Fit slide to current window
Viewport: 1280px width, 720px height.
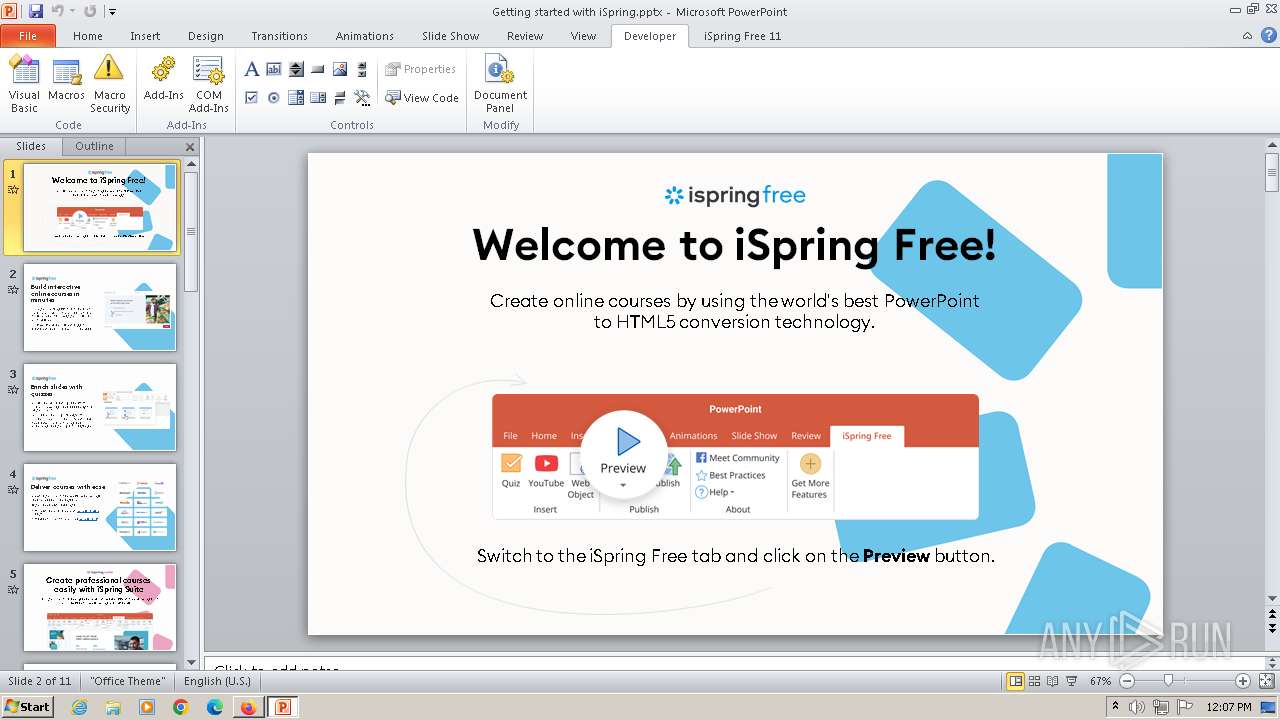click(1266, 681)
